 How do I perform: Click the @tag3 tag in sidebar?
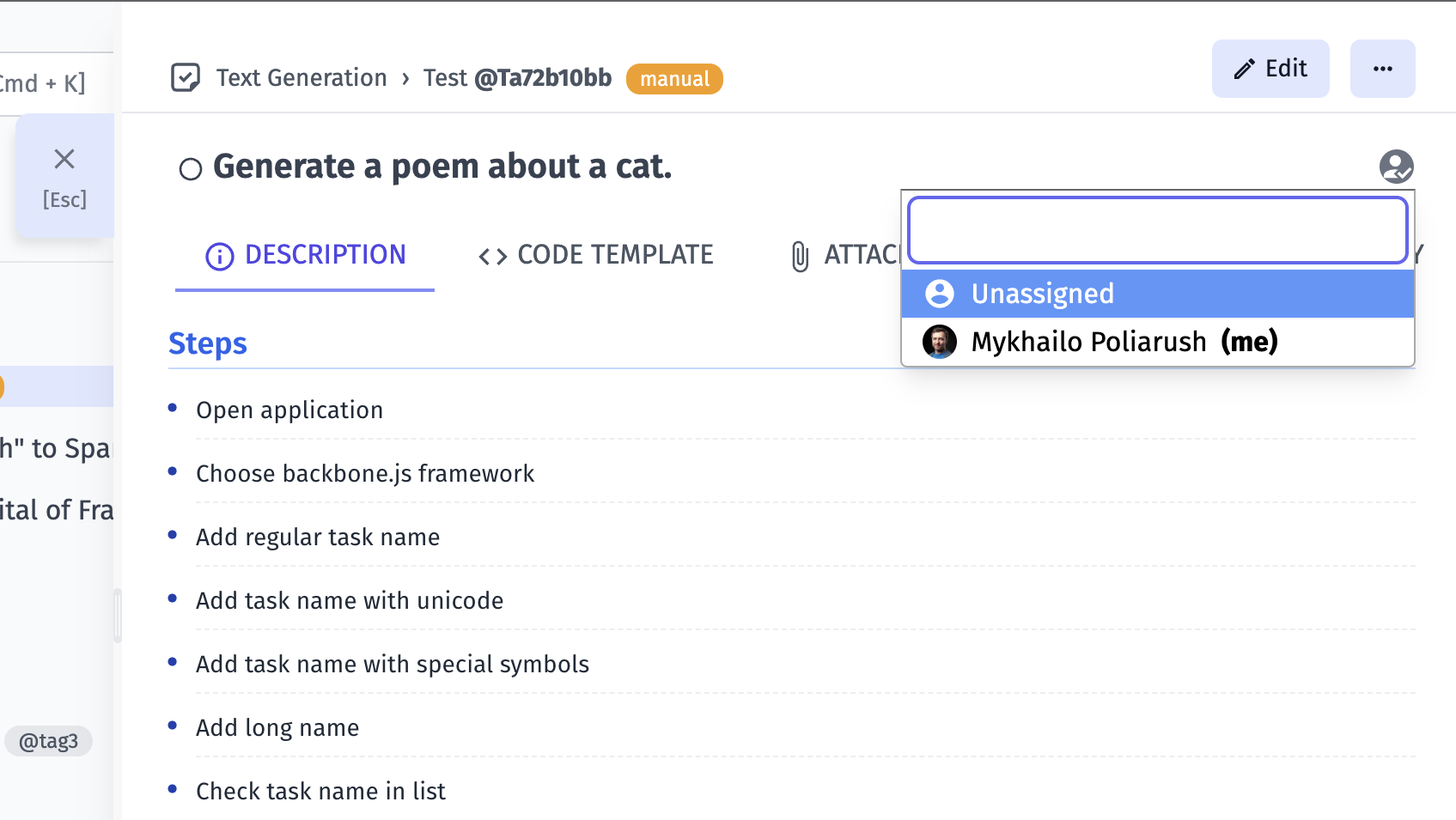pos(48,741)
